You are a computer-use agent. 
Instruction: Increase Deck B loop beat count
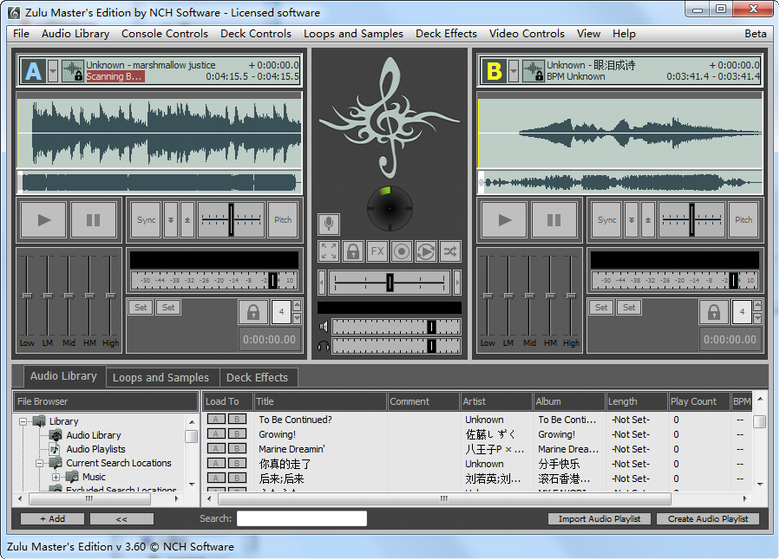tap(758, 305)
